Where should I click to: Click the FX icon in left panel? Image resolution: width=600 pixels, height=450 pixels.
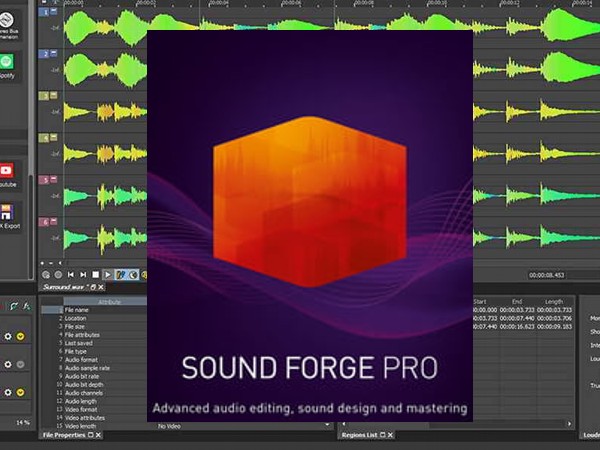pos(26,306)
